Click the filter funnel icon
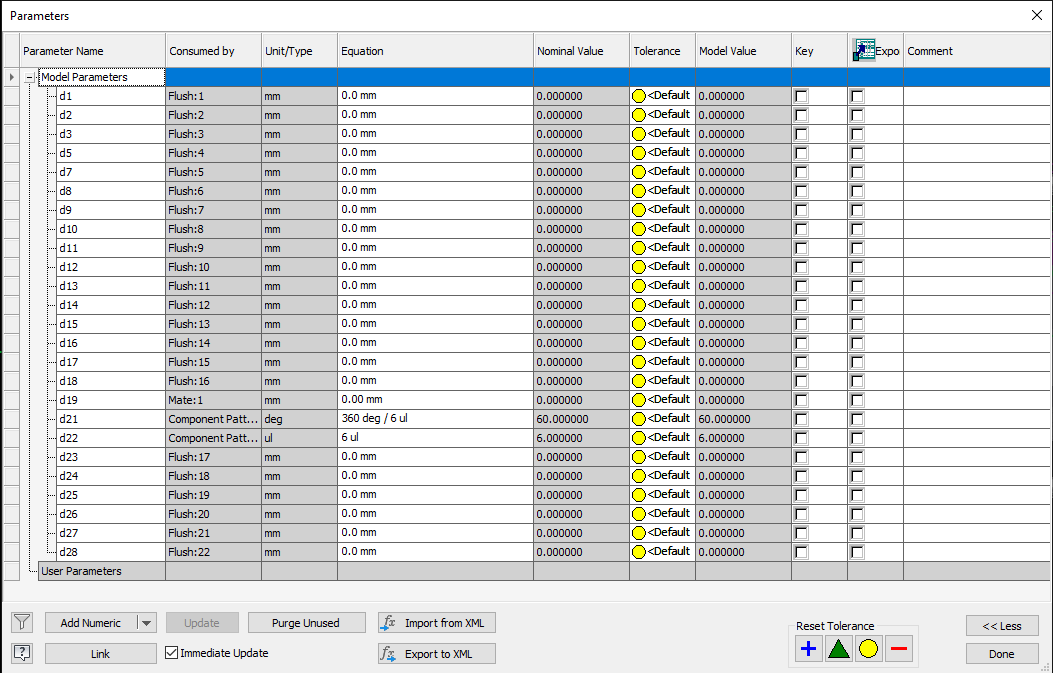The image size is (1053, 673). point(22,623)
